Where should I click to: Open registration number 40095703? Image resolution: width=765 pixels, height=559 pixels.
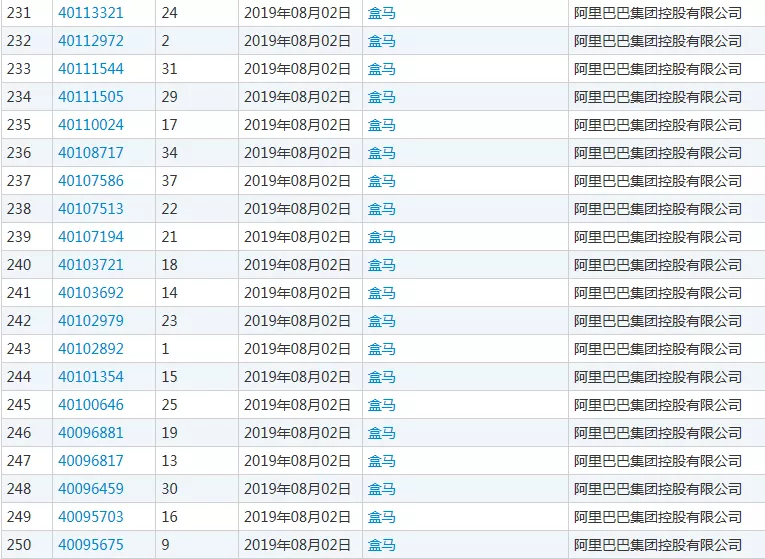coord(91,517)
